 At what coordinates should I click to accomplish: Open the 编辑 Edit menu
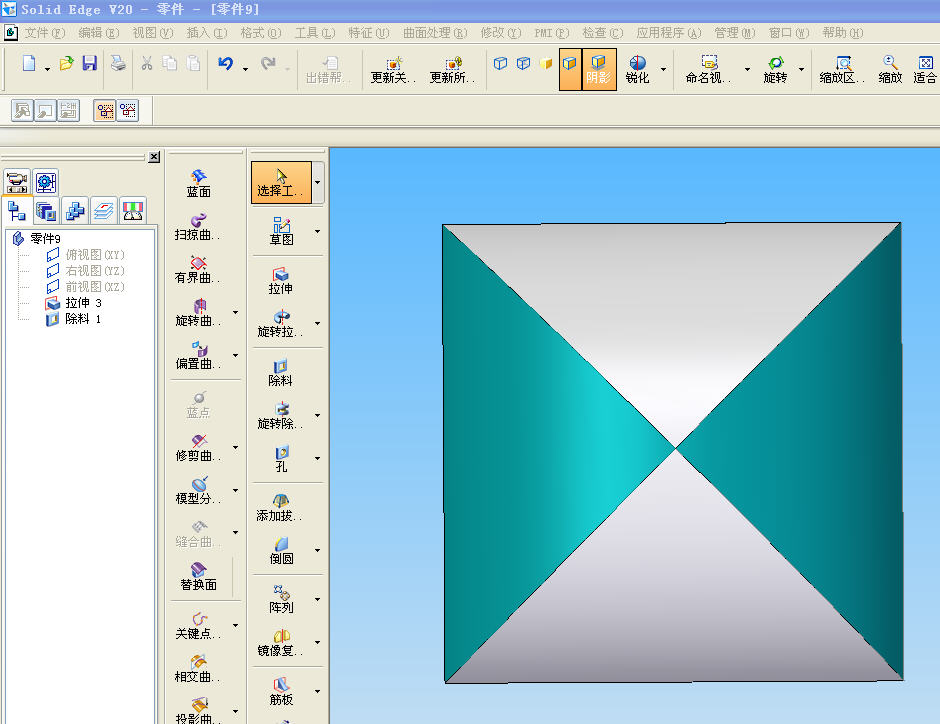[x=99, y=33]
